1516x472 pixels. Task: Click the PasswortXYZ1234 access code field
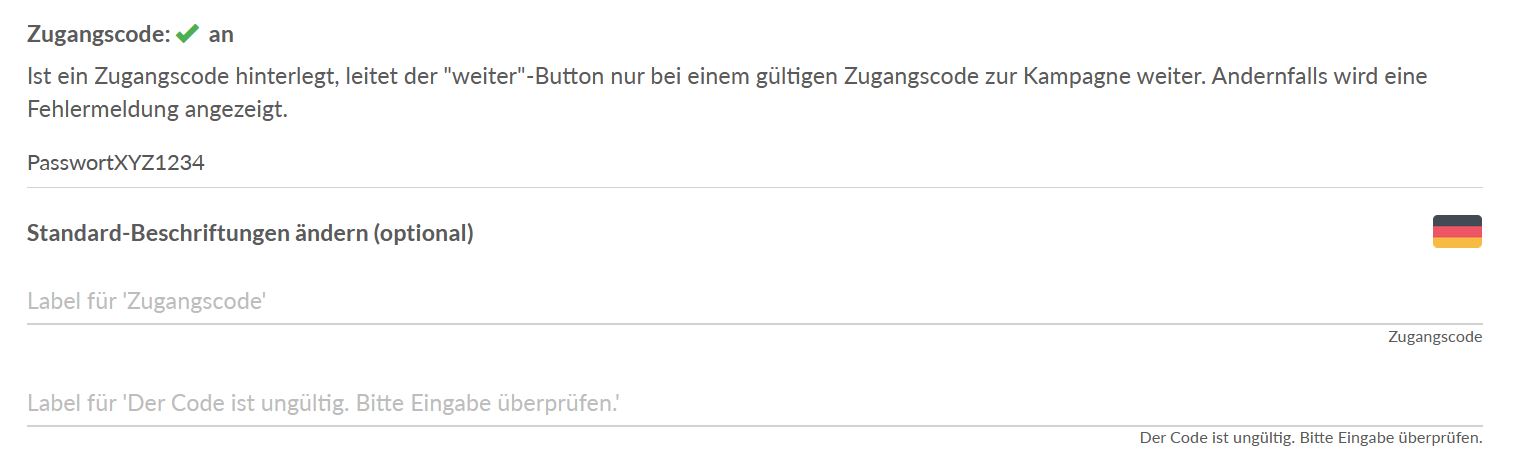tap(755, 162)
